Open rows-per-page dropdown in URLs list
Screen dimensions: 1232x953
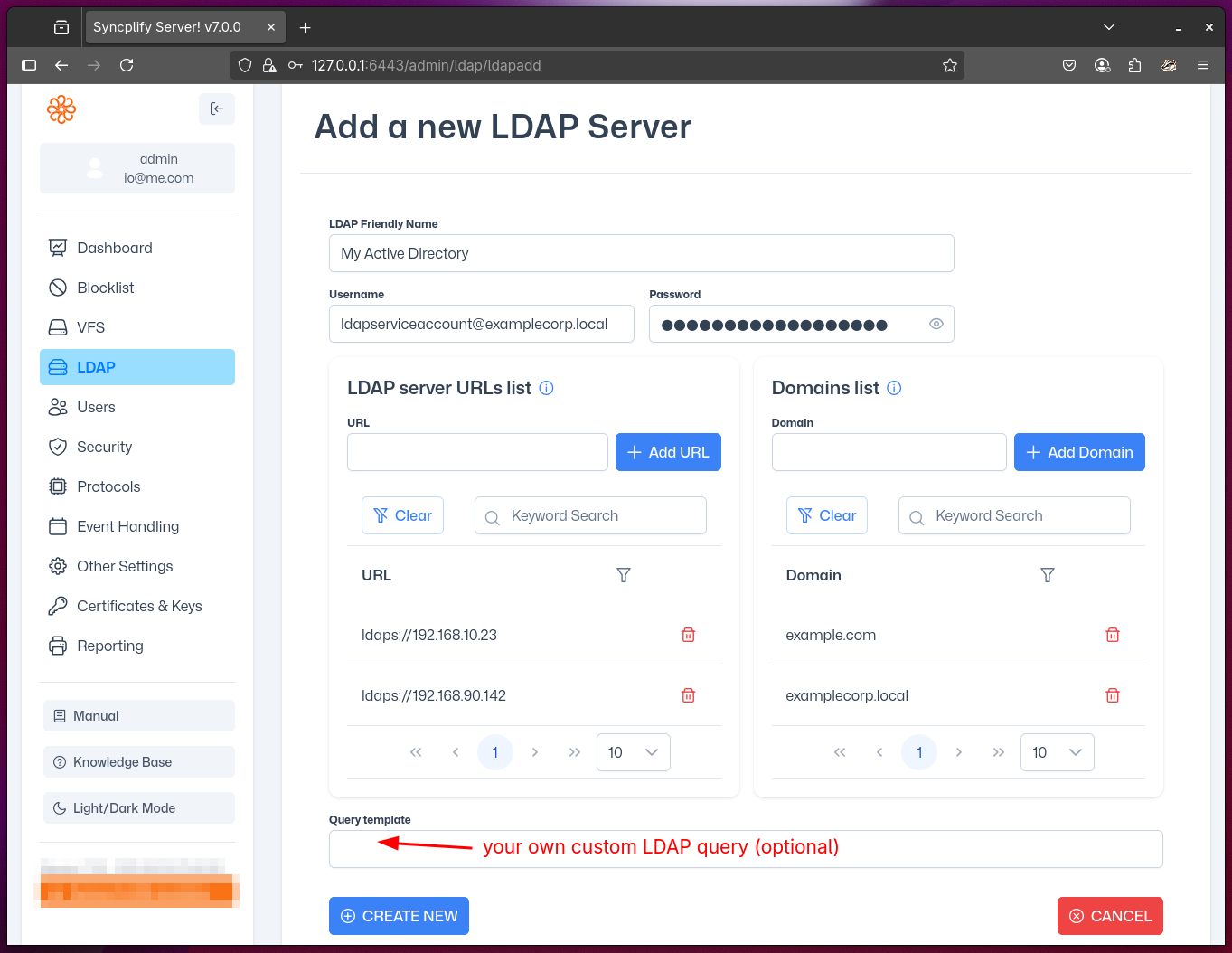(x=634, y=752)
